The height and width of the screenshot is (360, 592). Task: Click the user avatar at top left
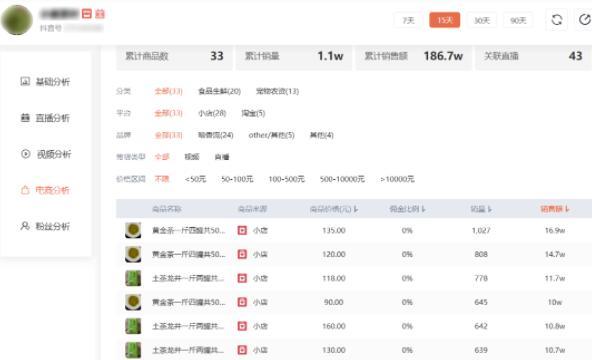click(x=17, y=20)
